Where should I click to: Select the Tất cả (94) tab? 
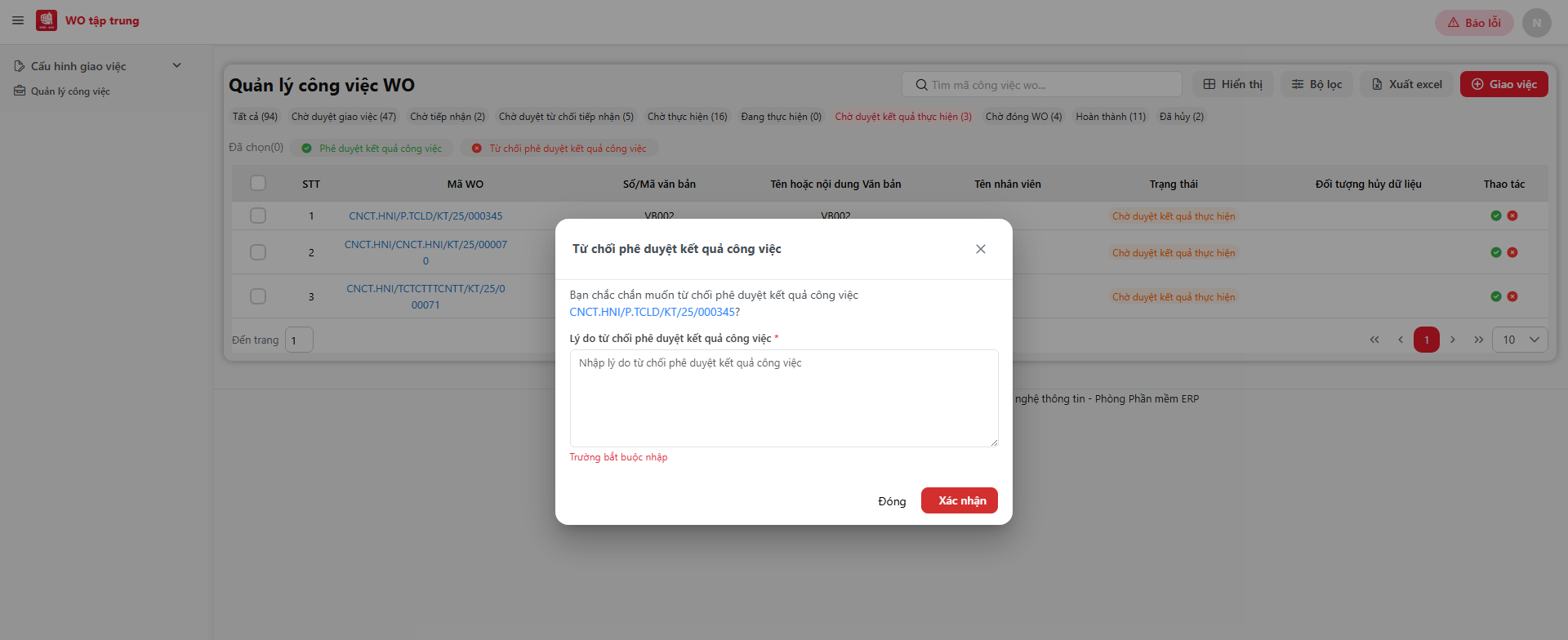coord(255,117)
